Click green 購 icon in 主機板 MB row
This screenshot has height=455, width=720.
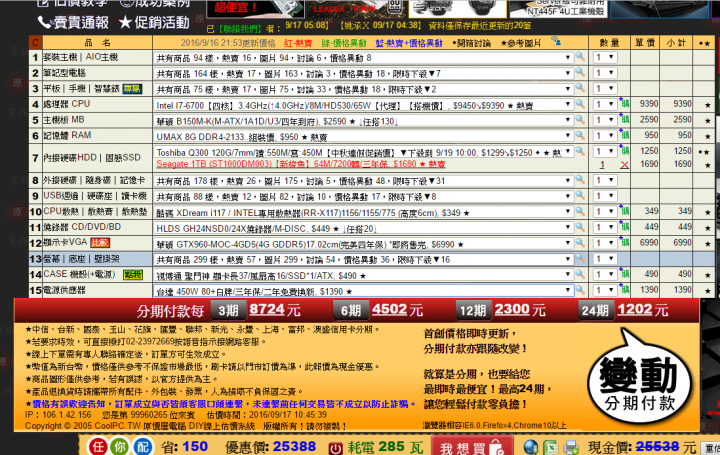[624, 119]
